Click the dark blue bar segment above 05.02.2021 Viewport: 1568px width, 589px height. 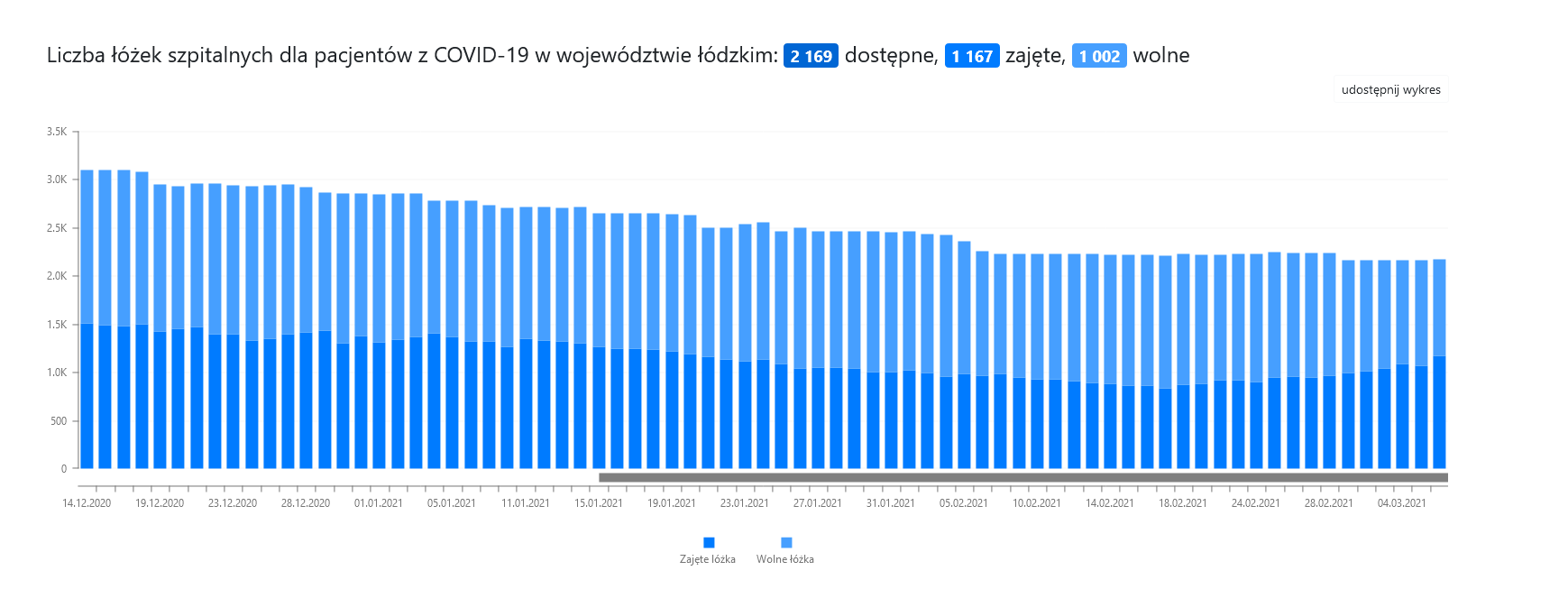pos(964,421)
